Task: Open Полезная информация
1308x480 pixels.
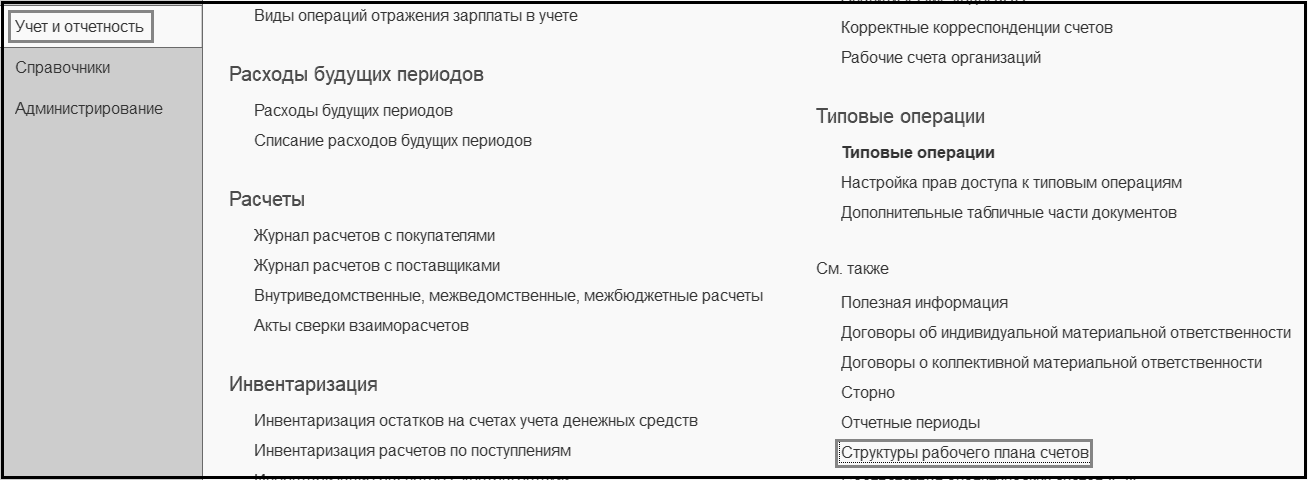Action: point(924,303)
